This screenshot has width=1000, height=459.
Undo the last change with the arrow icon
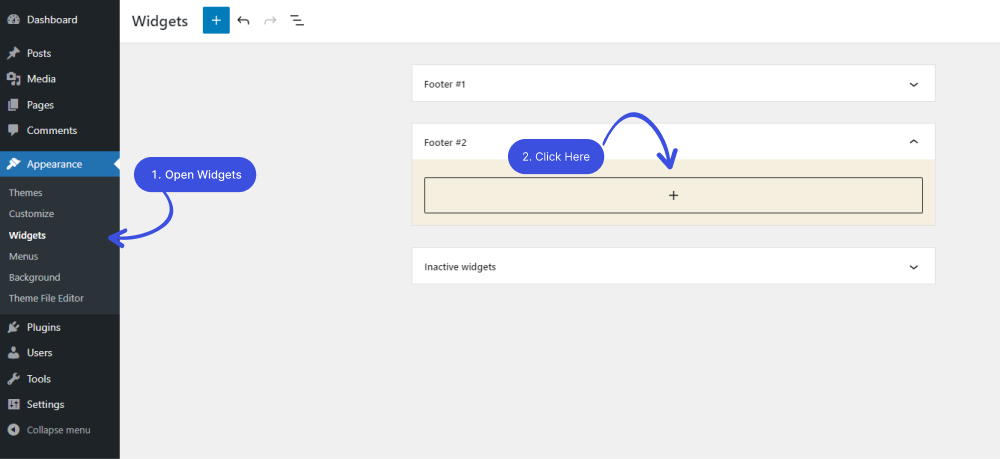(243, 20)
